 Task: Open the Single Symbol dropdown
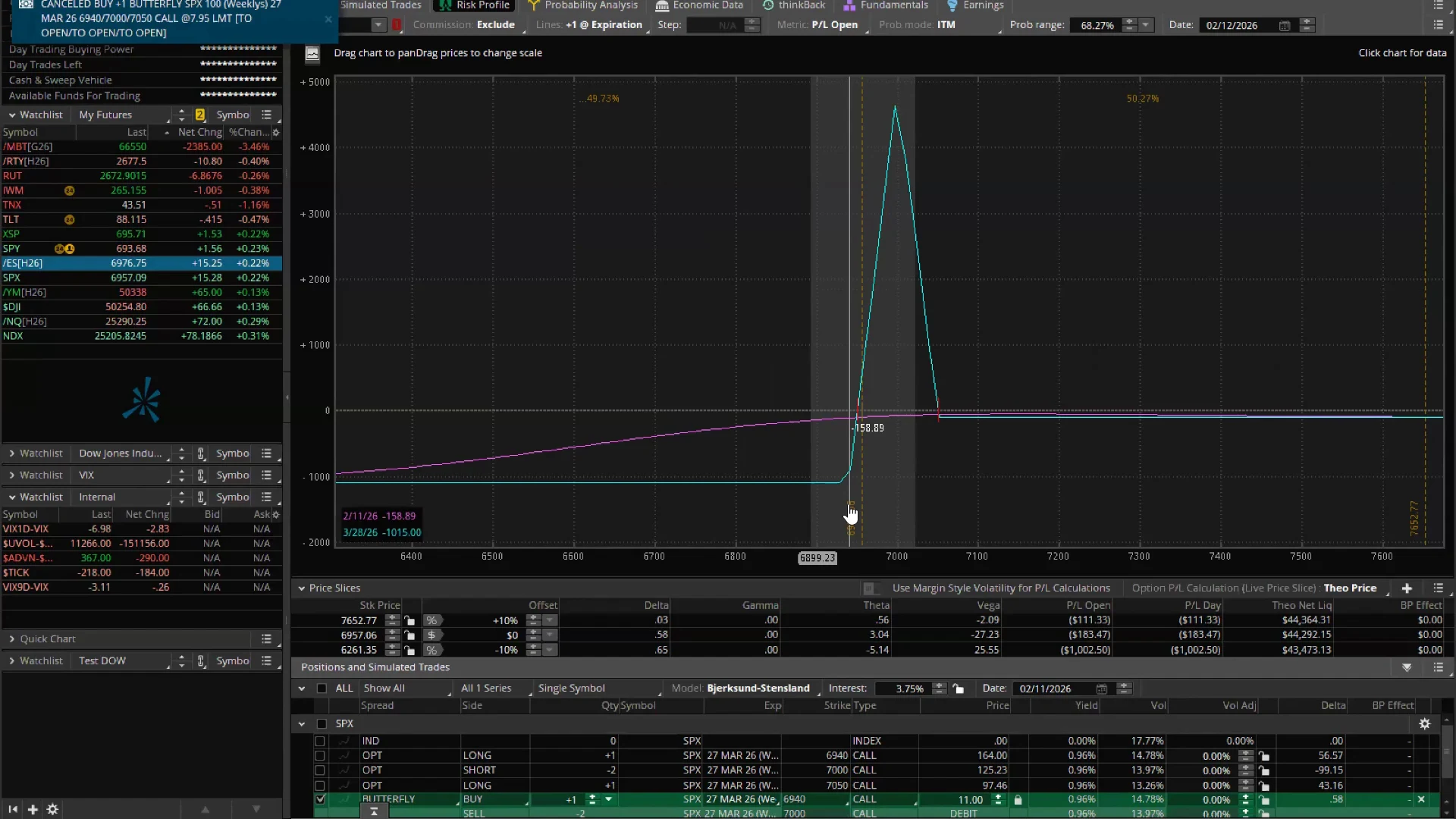pos(598,689)
